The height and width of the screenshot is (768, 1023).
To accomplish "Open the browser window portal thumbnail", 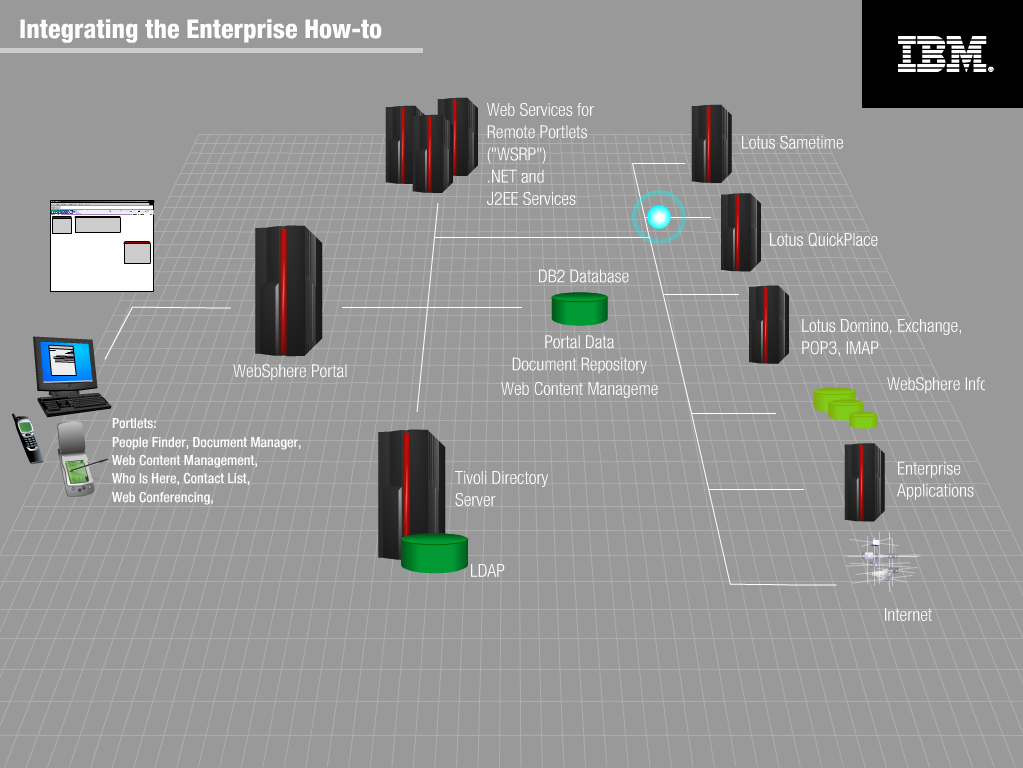I will tap(102, 245).
